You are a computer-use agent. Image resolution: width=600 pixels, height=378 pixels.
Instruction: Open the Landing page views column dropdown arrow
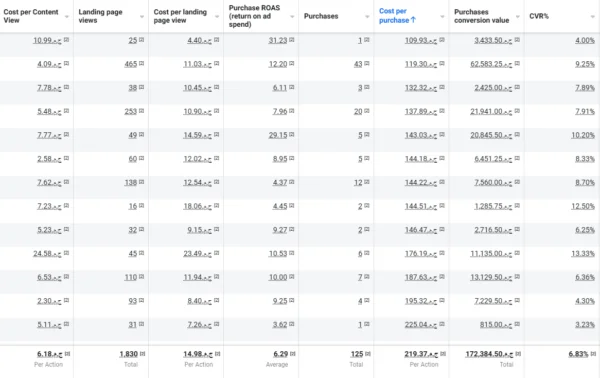click(142, 16)
